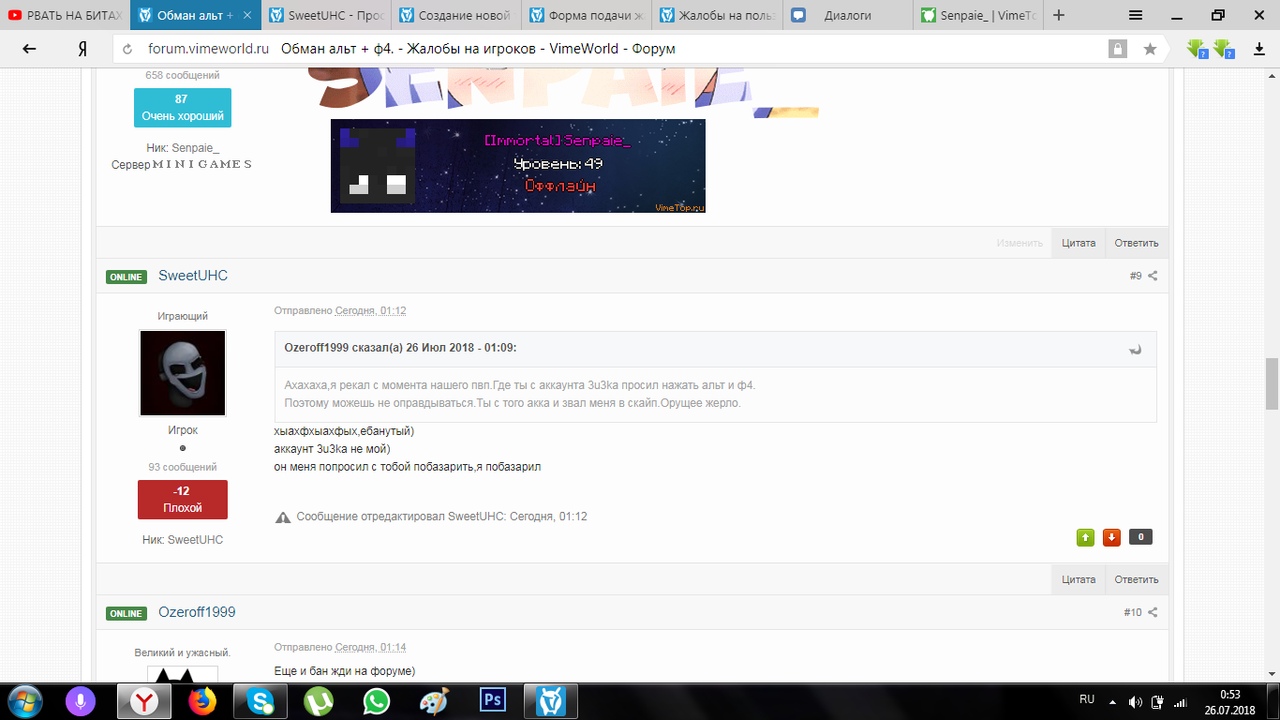Click the 'Сегодня, 01:12' post timestamp
This screenshot has height=720, width=1280.
(x=370, y=311)
